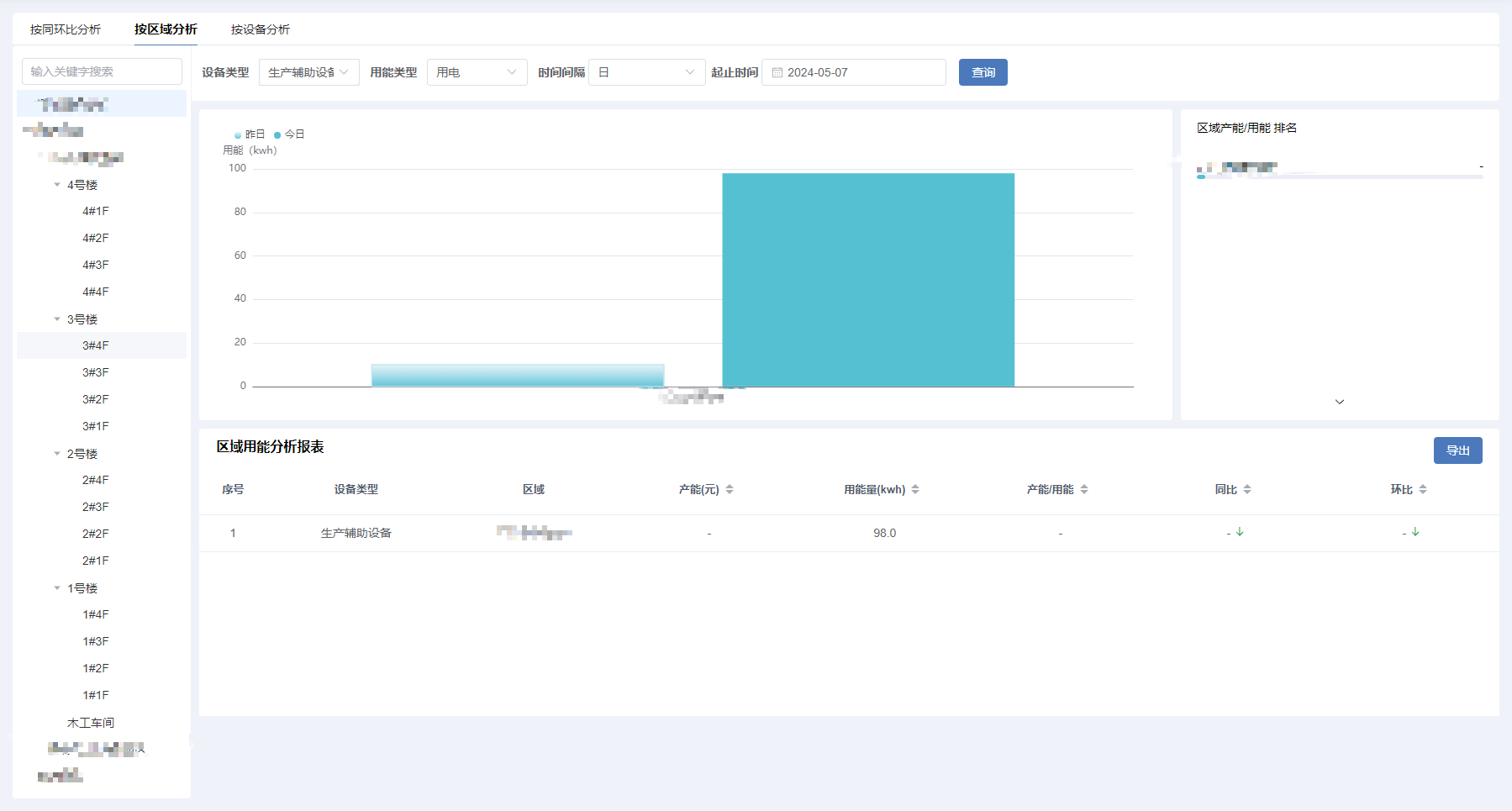Select 1#2F in area tree
This screenshot has width=1512, height=811.
(x=96, y=668)
